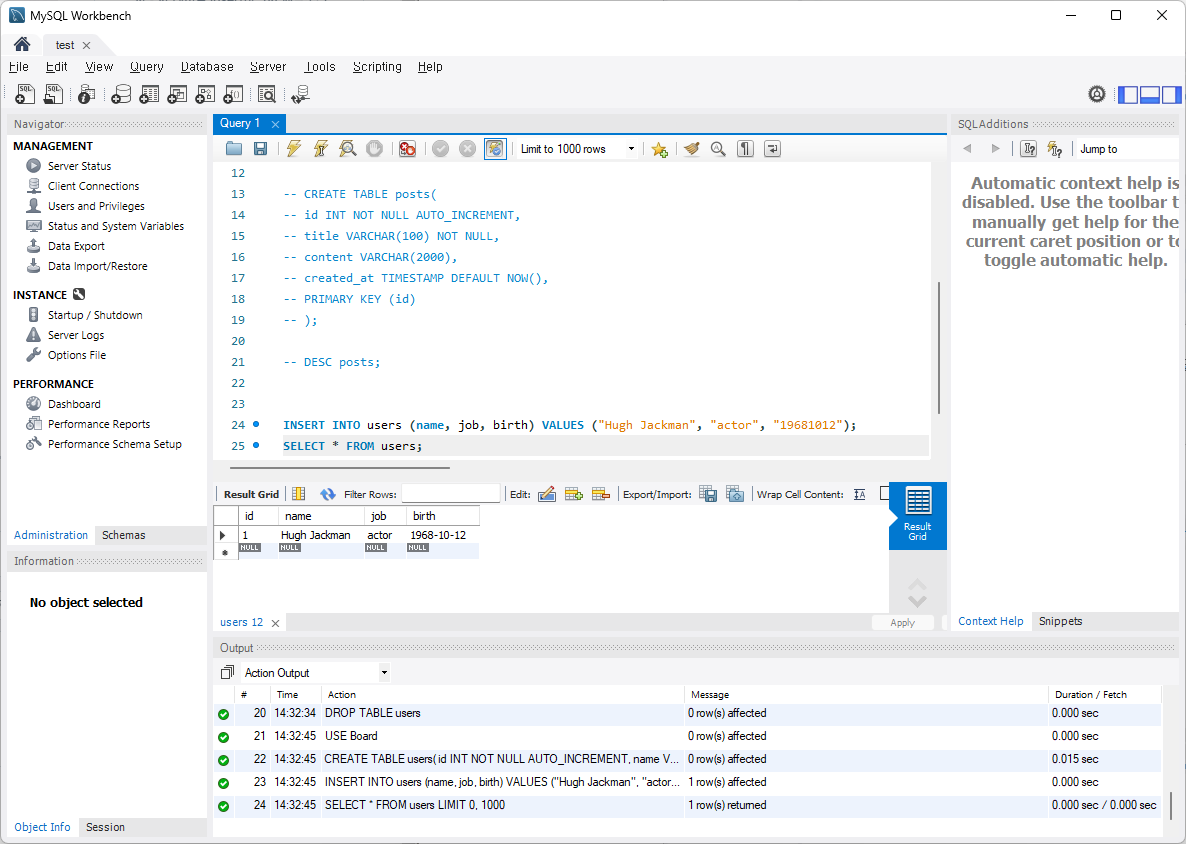1186x844 pixels.
Task: Toggle word wrap icon in editor toolbar
Action: pyautogui.click(x=772, y=149)
